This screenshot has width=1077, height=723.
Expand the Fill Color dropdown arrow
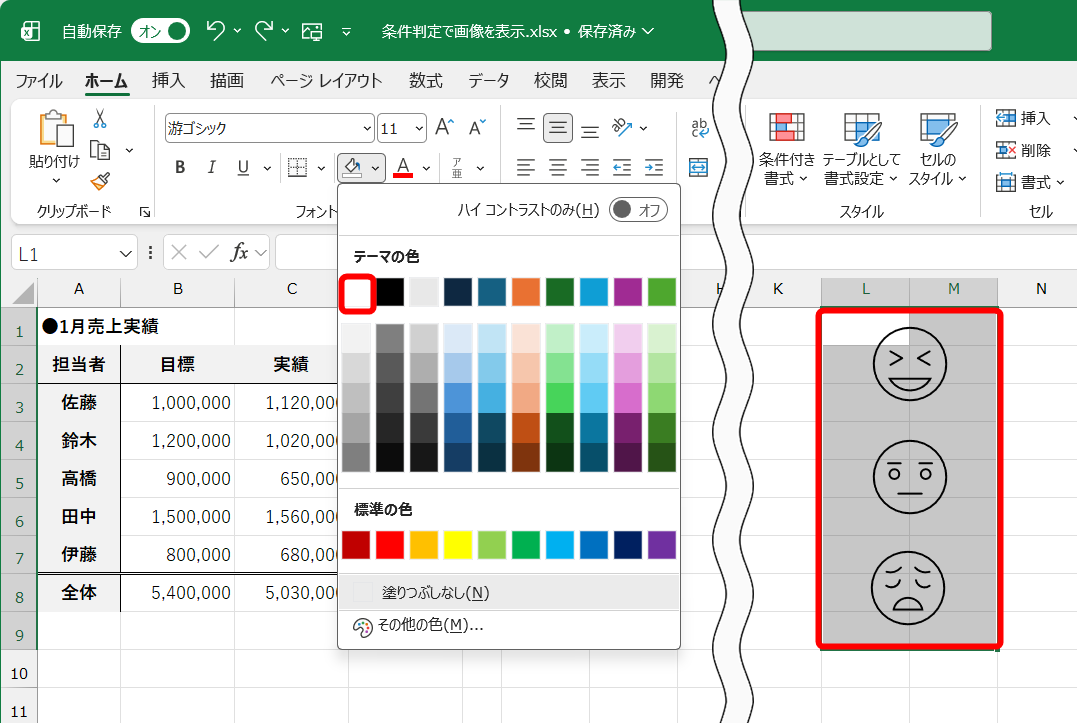375,168
